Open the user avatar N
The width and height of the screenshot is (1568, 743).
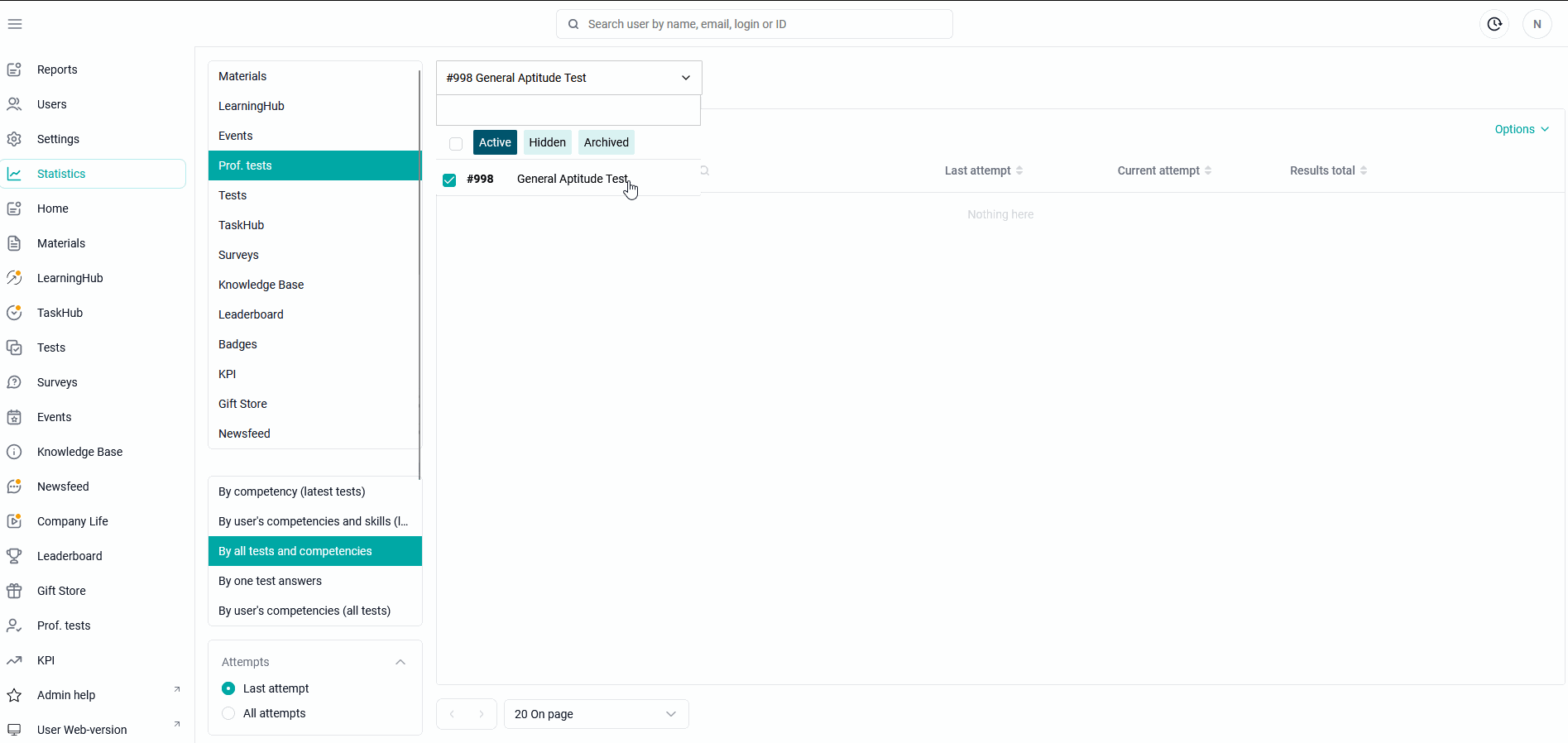[x=1537, y=24]
